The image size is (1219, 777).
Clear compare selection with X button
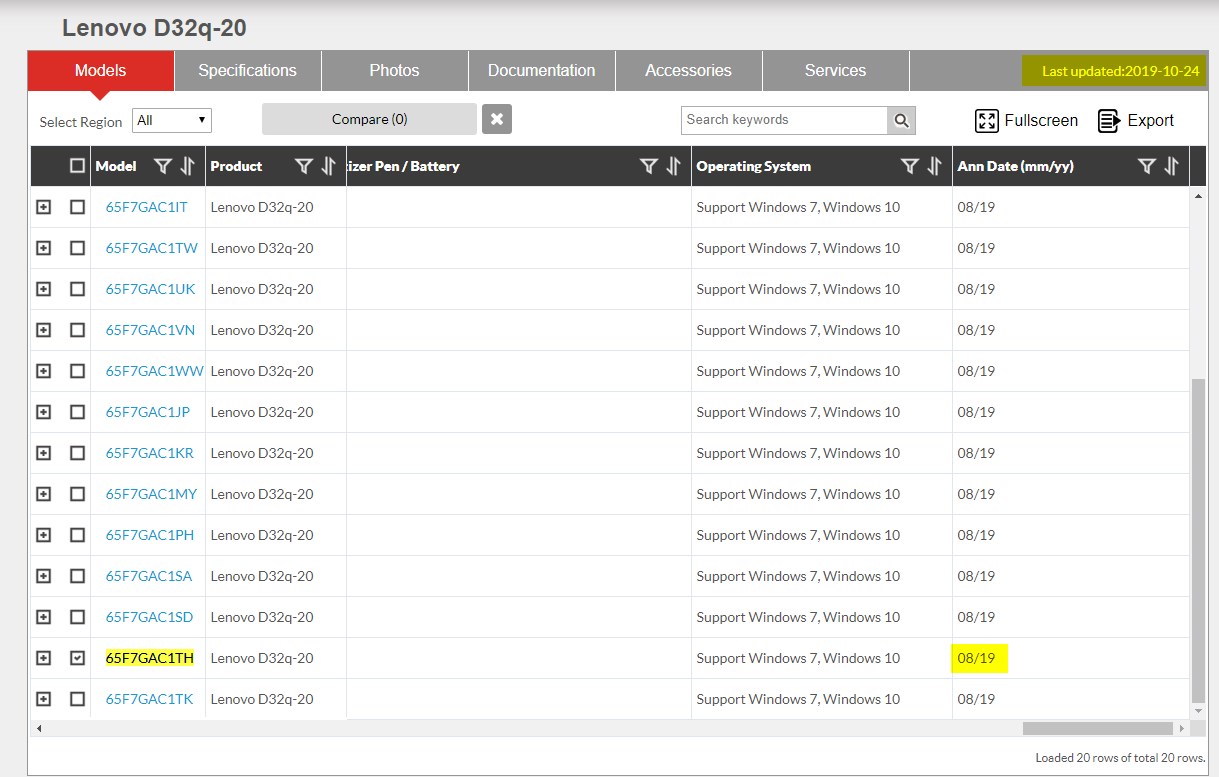[x=497, y=119]
